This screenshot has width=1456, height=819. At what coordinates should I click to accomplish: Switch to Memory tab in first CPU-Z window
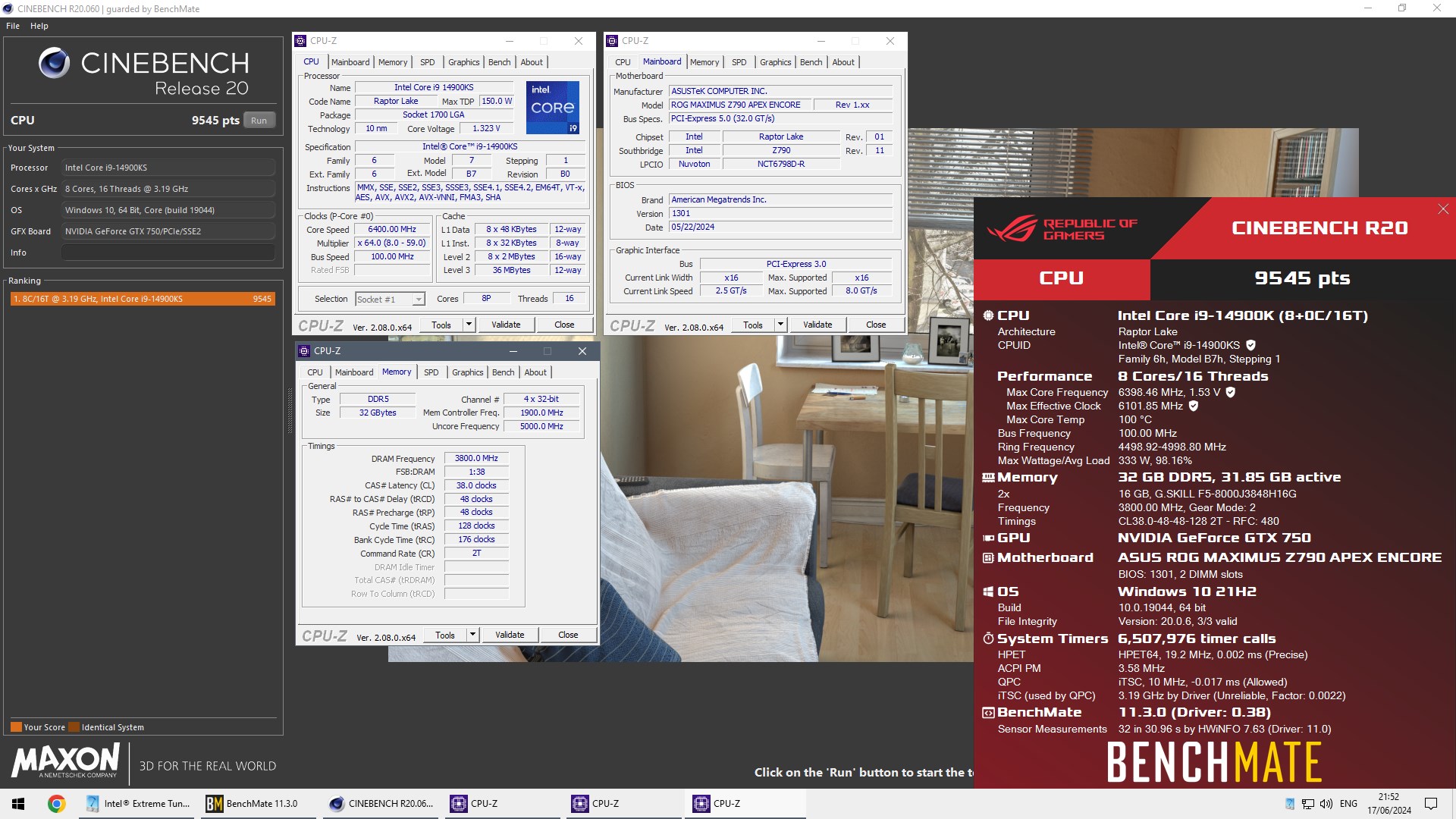tap(393, 62)
